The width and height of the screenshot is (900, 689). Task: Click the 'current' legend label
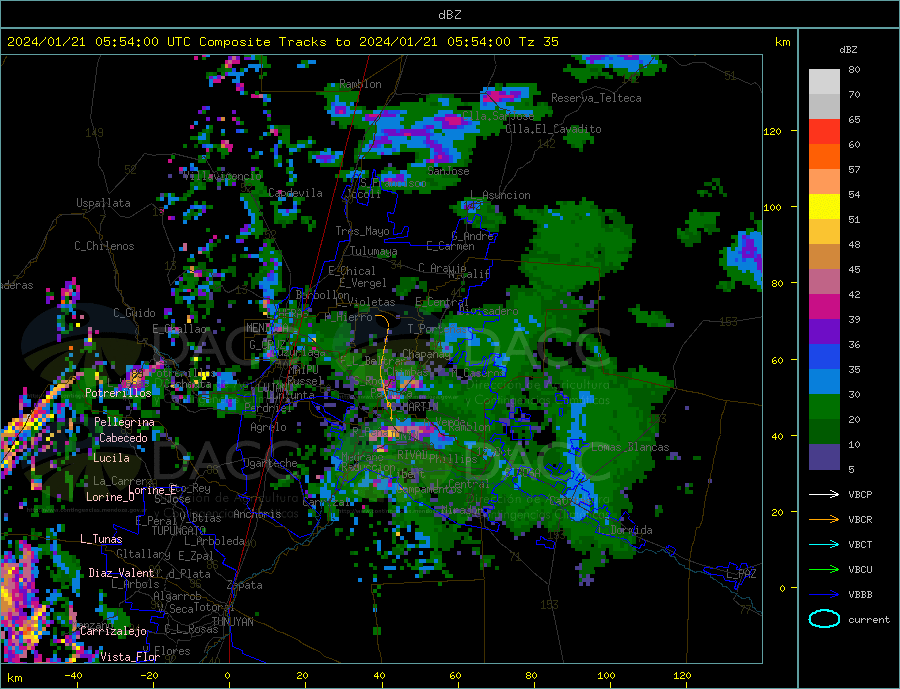[x=868, y=620]
